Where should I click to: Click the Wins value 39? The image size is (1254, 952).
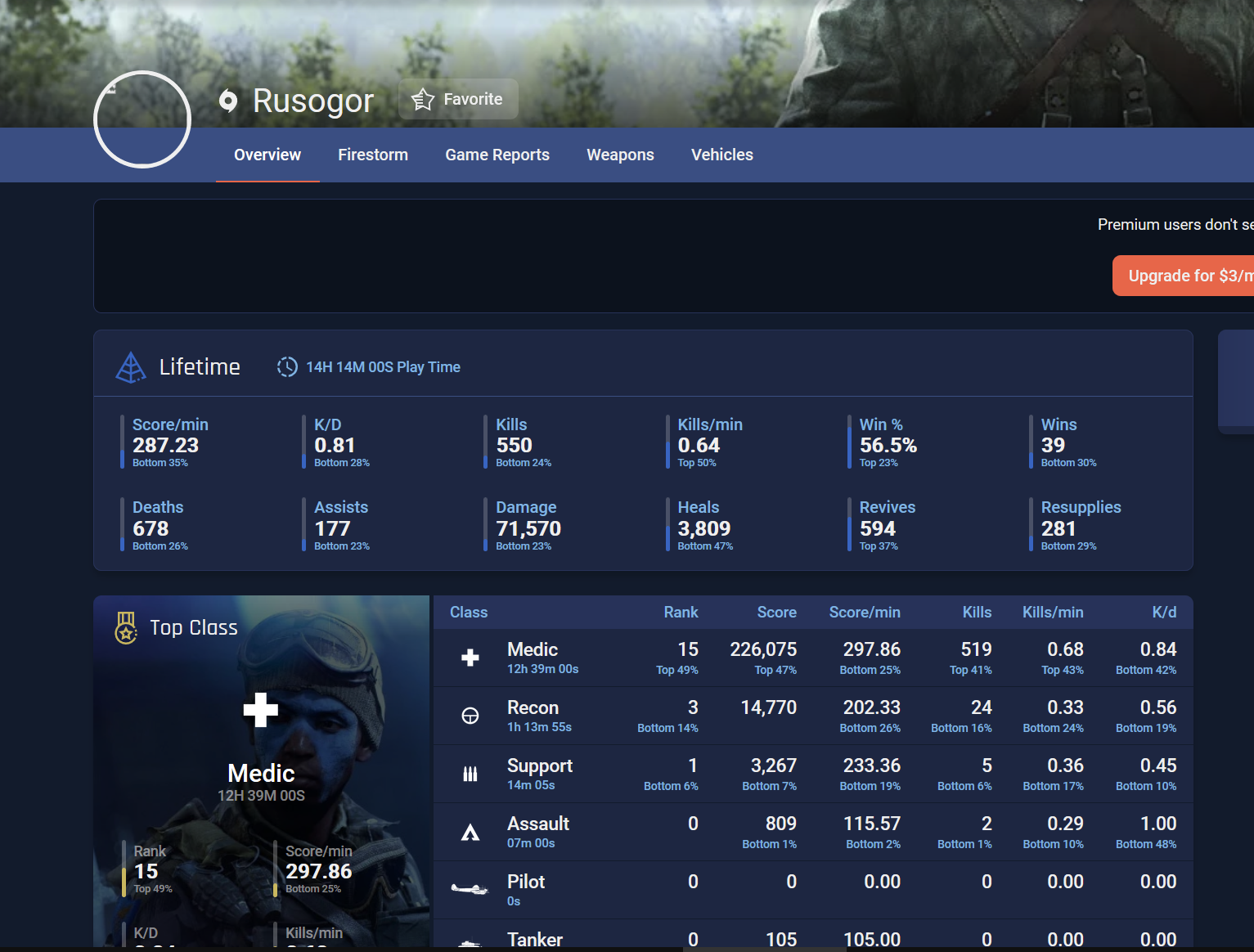click(x=1053, y=445)
